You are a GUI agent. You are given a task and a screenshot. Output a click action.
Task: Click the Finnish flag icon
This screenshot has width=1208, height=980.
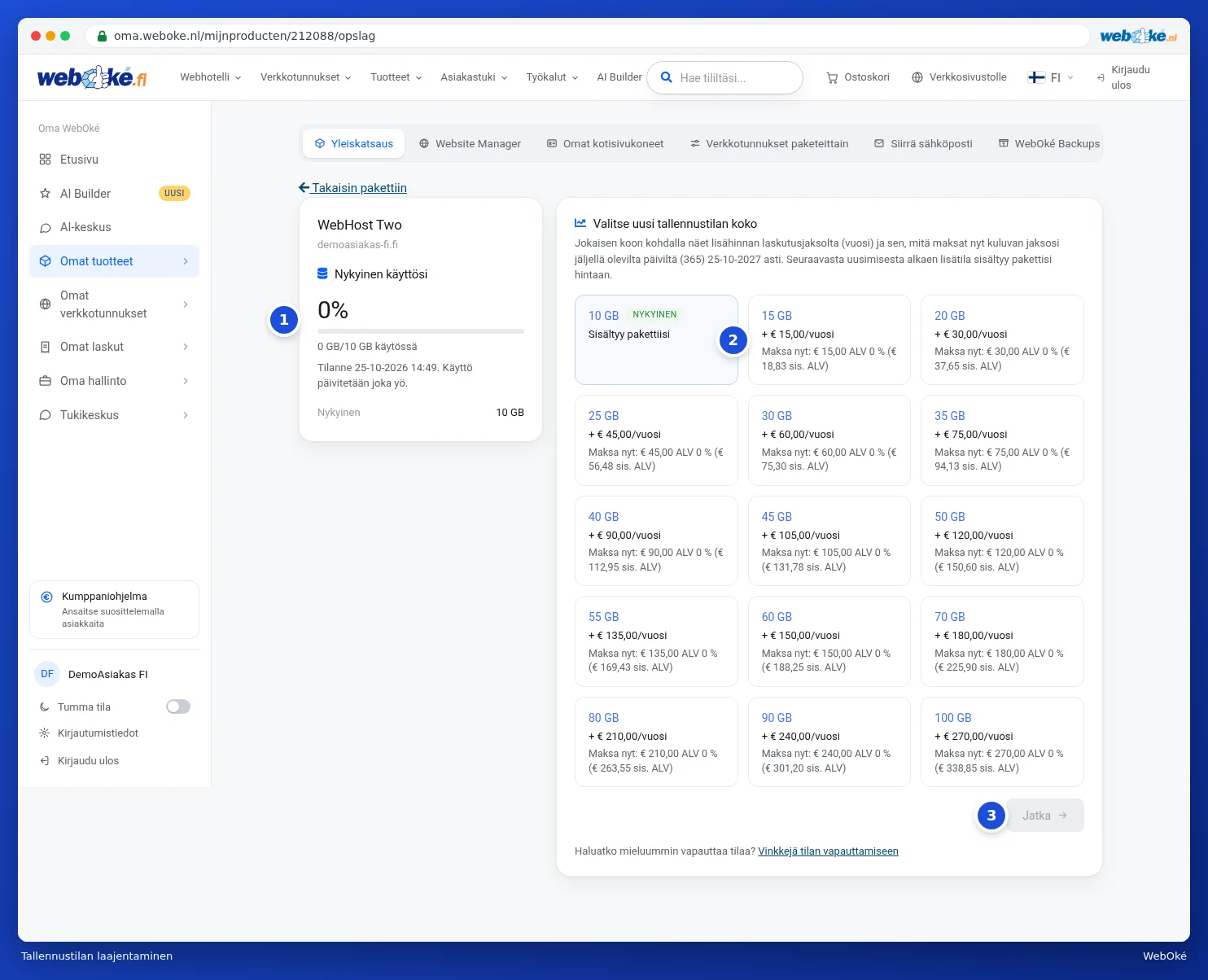tap(1036, 77)
